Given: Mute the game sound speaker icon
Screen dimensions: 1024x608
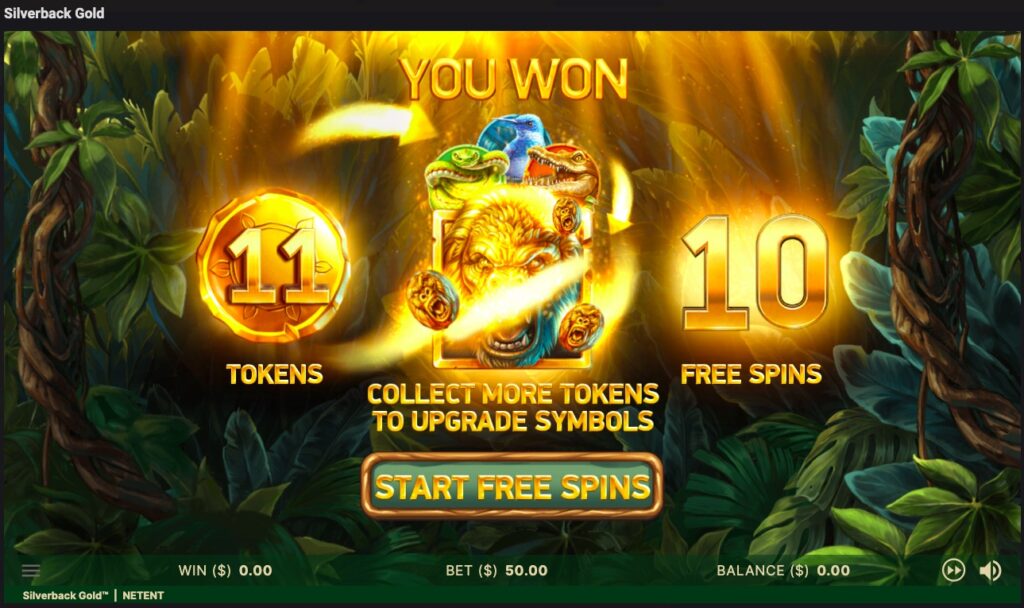Looking at the screenshot, I should [990, 571].
